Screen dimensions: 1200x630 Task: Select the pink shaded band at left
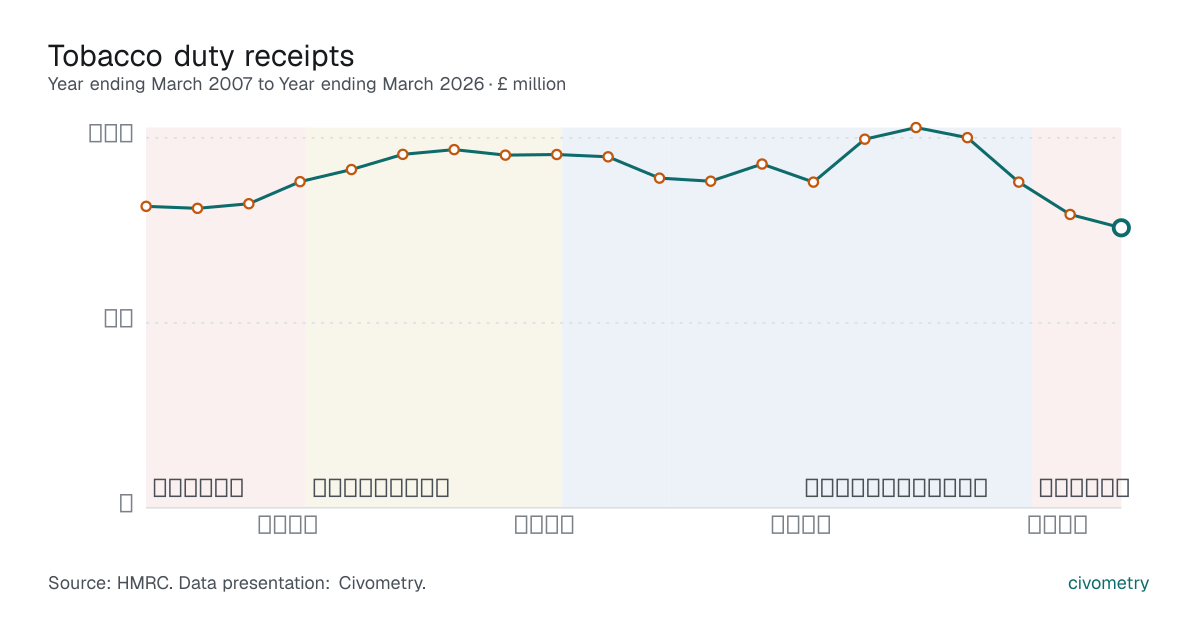[x=225, y=317]
